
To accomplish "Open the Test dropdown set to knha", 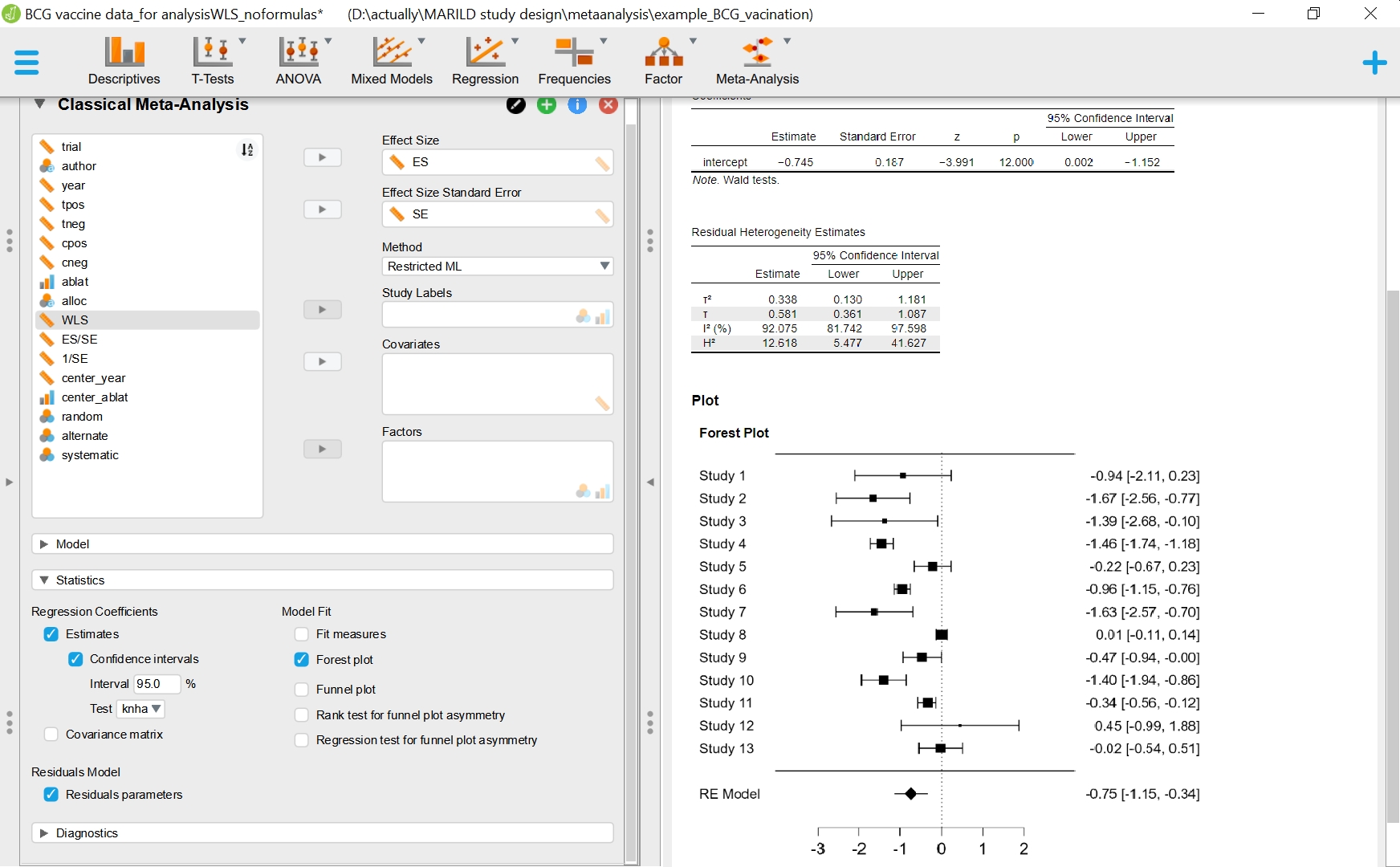I will point(140,709).
